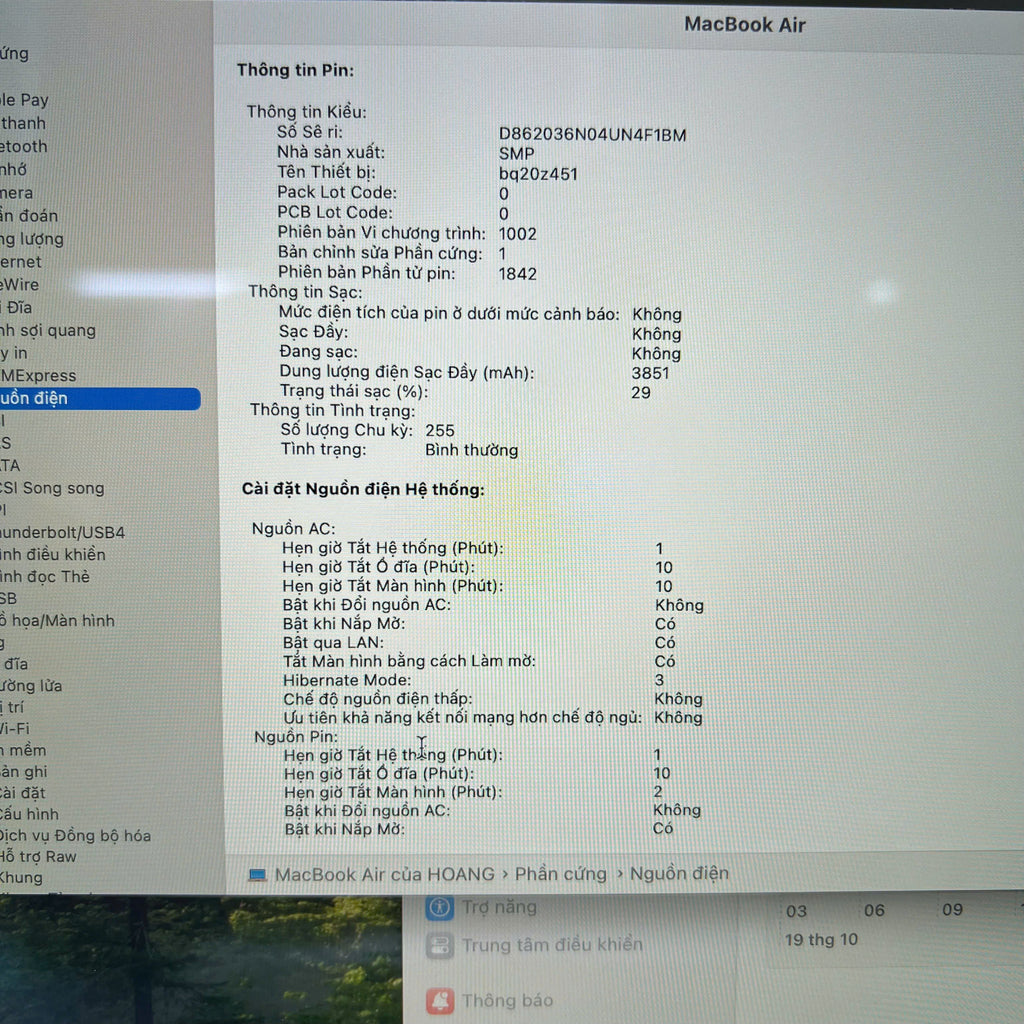Select Thunderbolt/USB4 in the sidebar
The width and height of the screenshot is (1024, 1024).
[x=62, y=532]
